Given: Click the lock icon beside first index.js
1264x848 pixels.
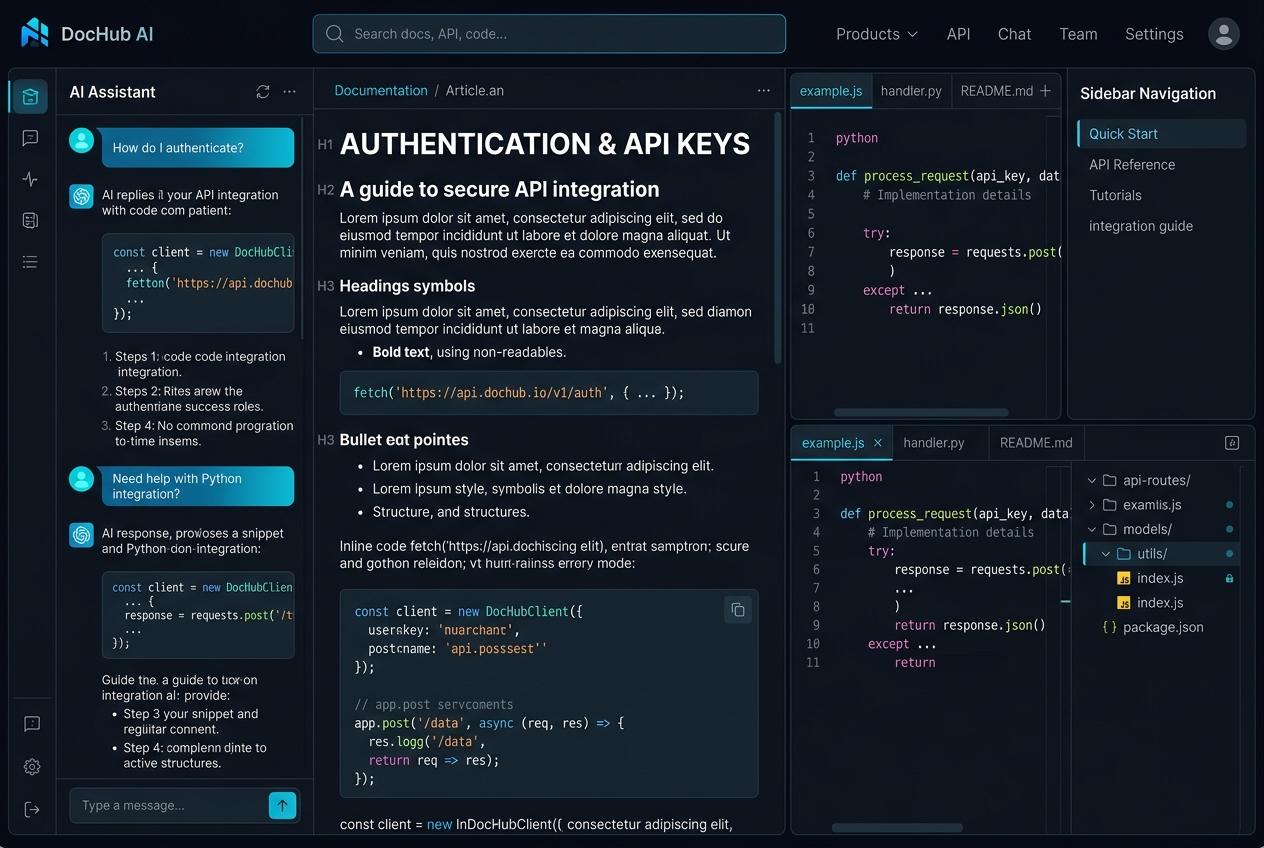Looking at the screenshot, I should (1229, 578).
